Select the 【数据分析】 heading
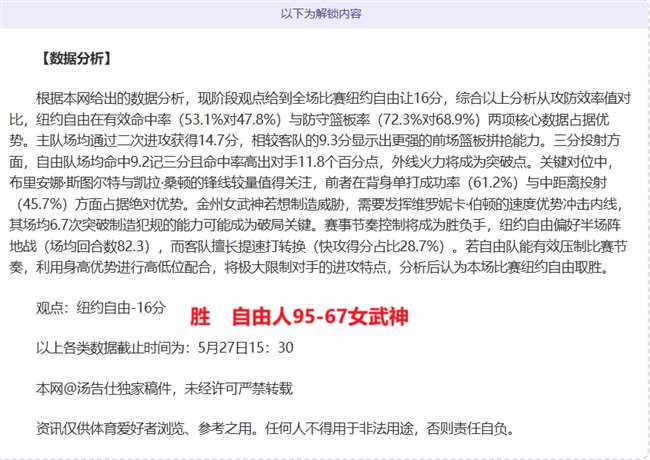650x460 pixels. 77,58
